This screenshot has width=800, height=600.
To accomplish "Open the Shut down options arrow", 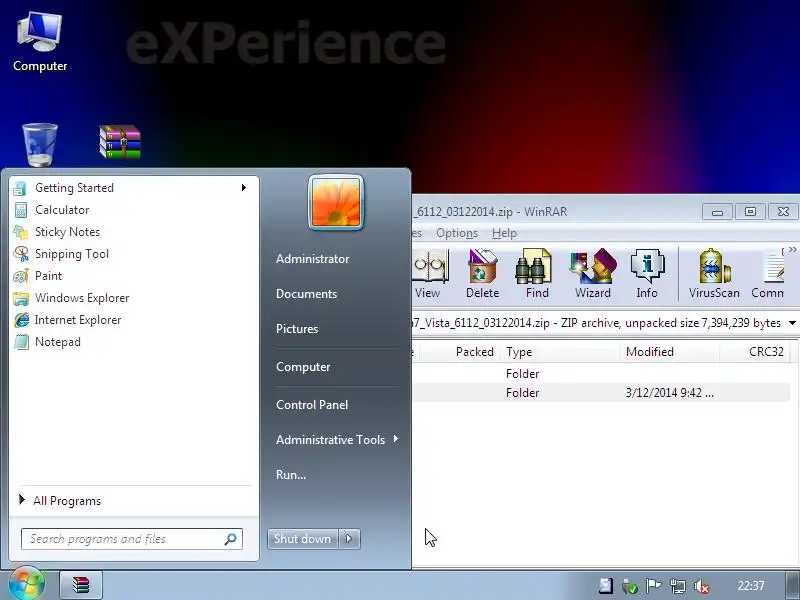I will tap(349, 539).
